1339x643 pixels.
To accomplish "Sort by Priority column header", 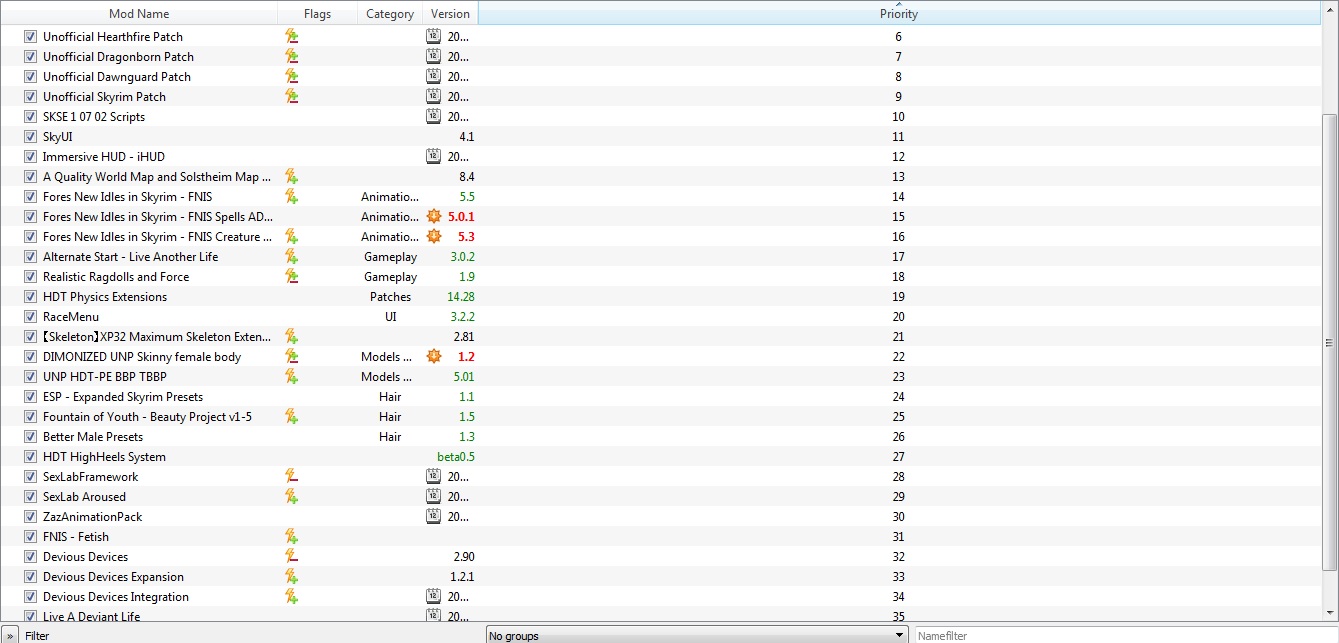I will click(899, 14).
